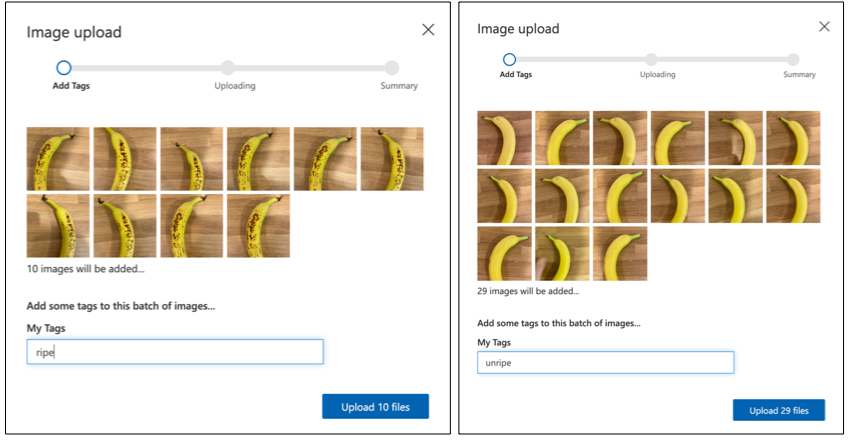Select the Summary step circle in left dialog

392,68
